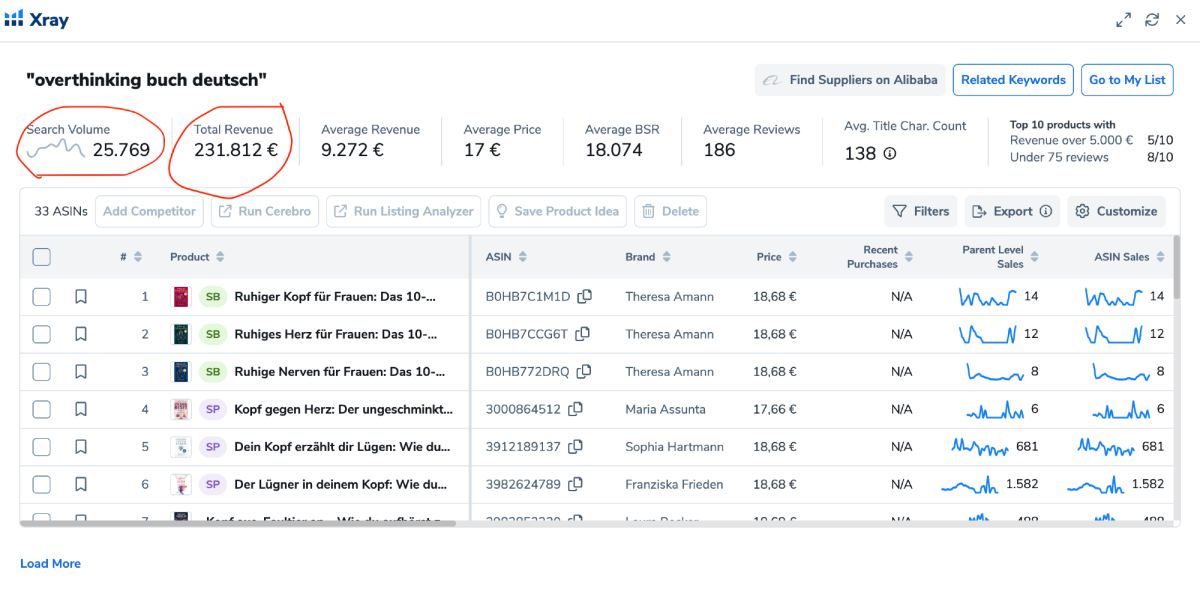Click info icon beside Avg. Title Char. Count

coord(889,154)
